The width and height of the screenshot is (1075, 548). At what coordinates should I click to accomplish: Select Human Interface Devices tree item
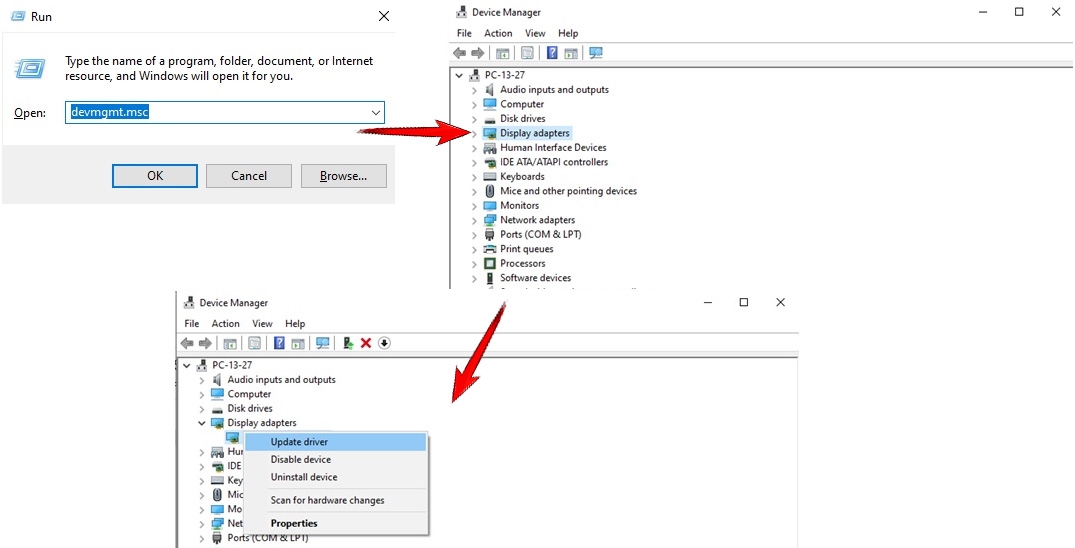click(553, 147)
